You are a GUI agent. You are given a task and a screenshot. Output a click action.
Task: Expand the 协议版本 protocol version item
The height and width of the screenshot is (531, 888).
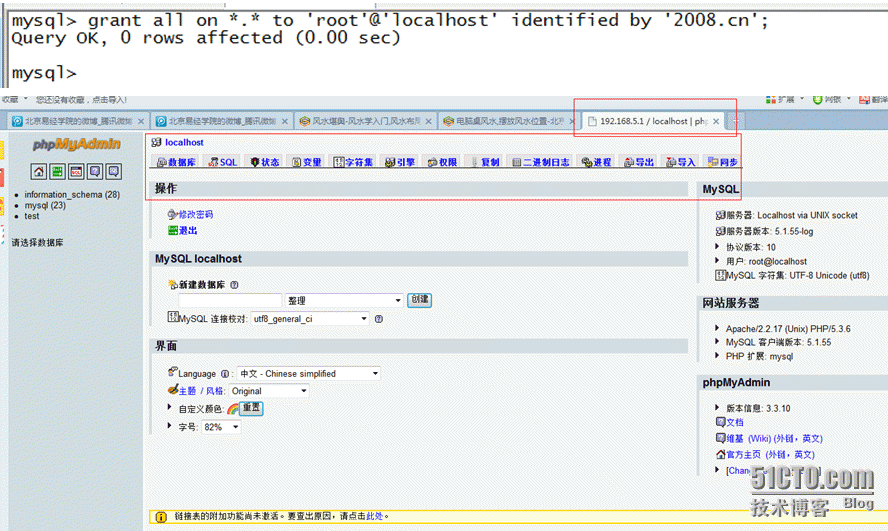coord(717,246)
